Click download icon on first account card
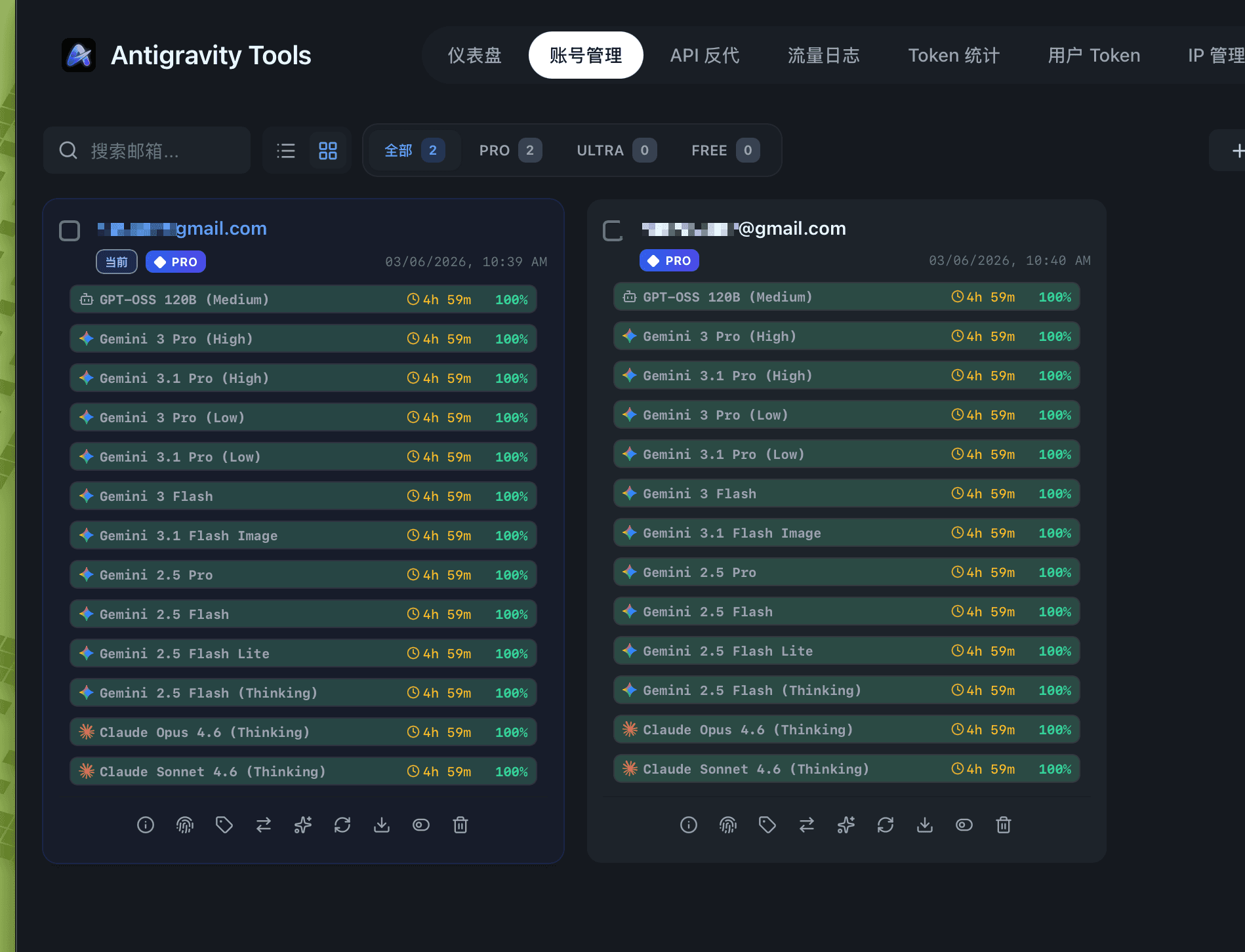1245x952 pixels. point(382,825)
